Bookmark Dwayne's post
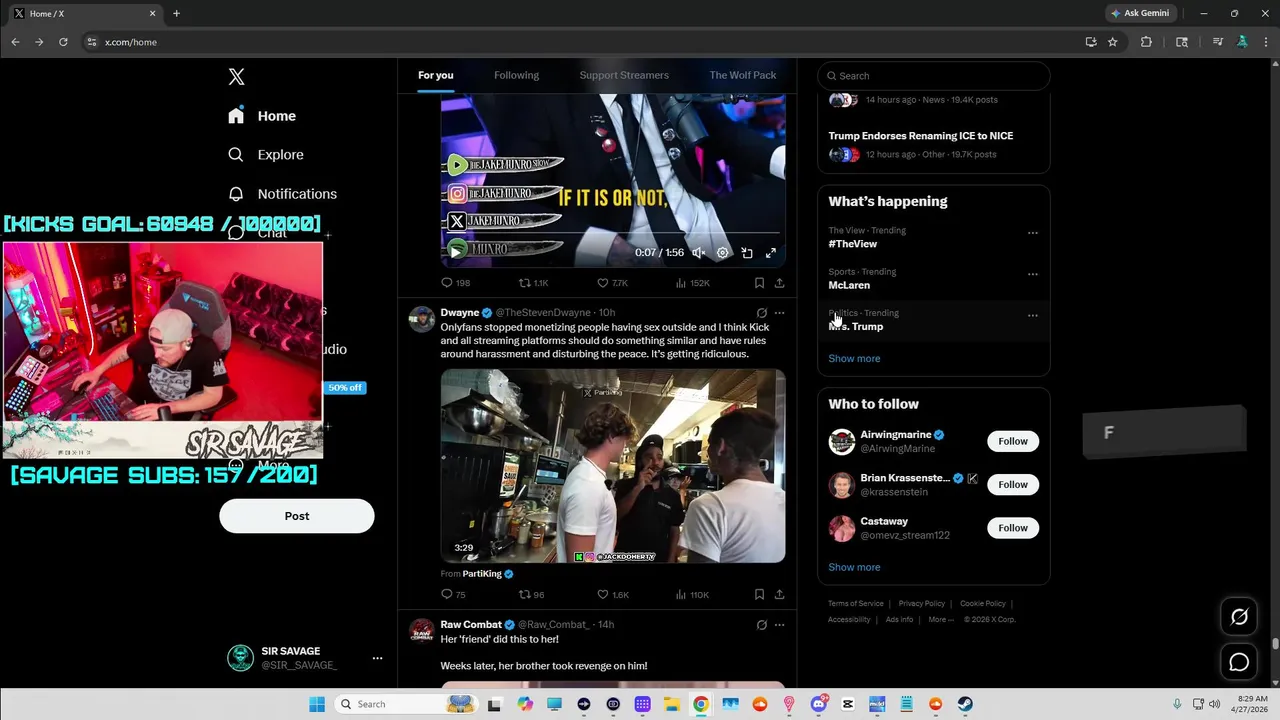This screenshot has width=1280, height=720. click(x=759, y=595)
